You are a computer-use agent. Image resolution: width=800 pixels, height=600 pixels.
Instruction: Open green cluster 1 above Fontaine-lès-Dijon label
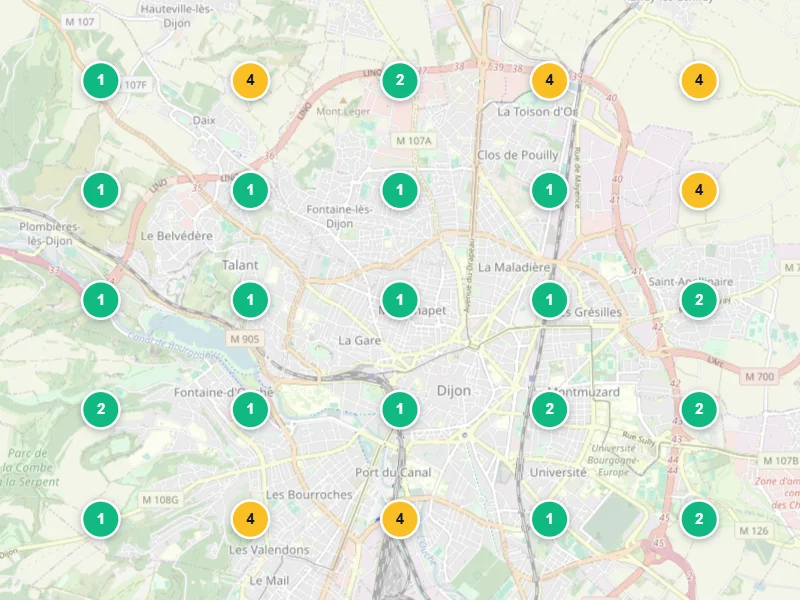click(399, 190)
